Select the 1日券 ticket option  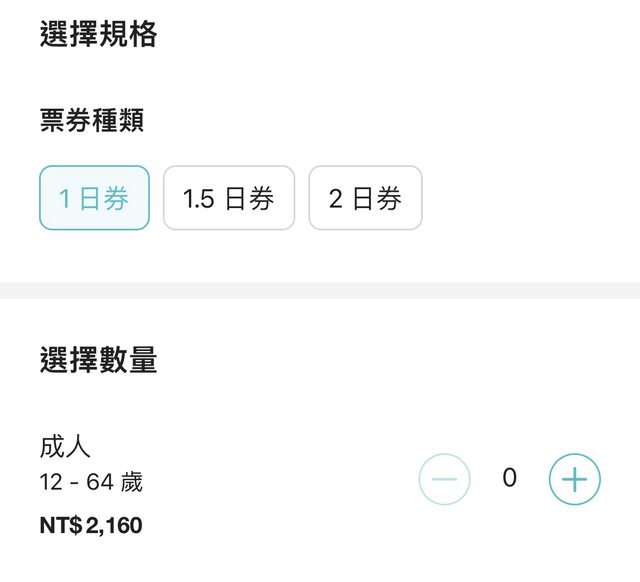coord(94,198)
